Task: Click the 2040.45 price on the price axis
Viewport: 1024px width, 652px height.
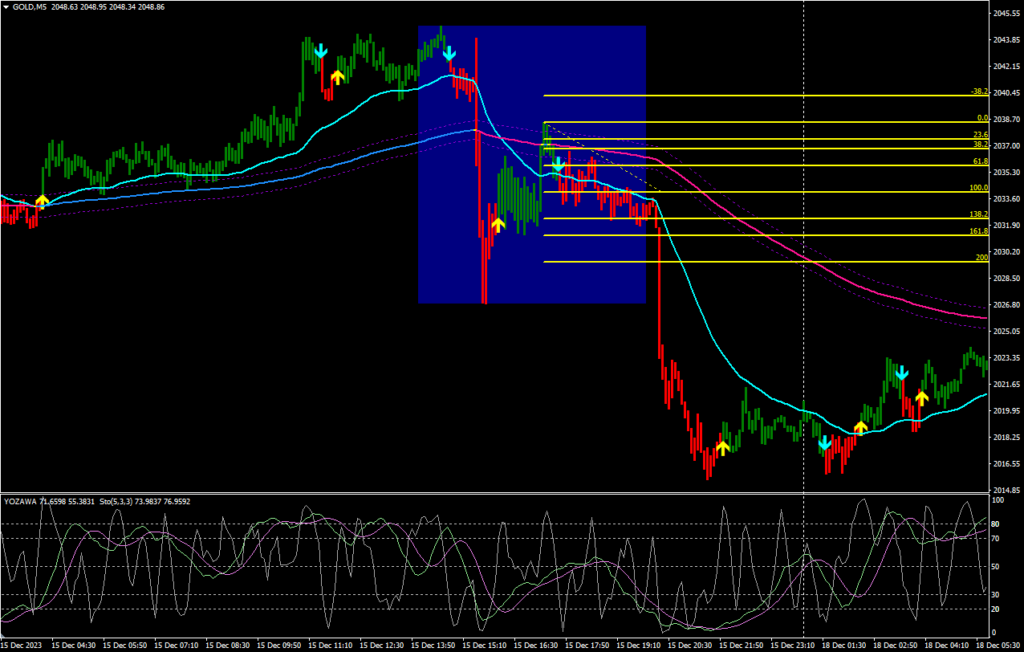Action: [1006, 92]
